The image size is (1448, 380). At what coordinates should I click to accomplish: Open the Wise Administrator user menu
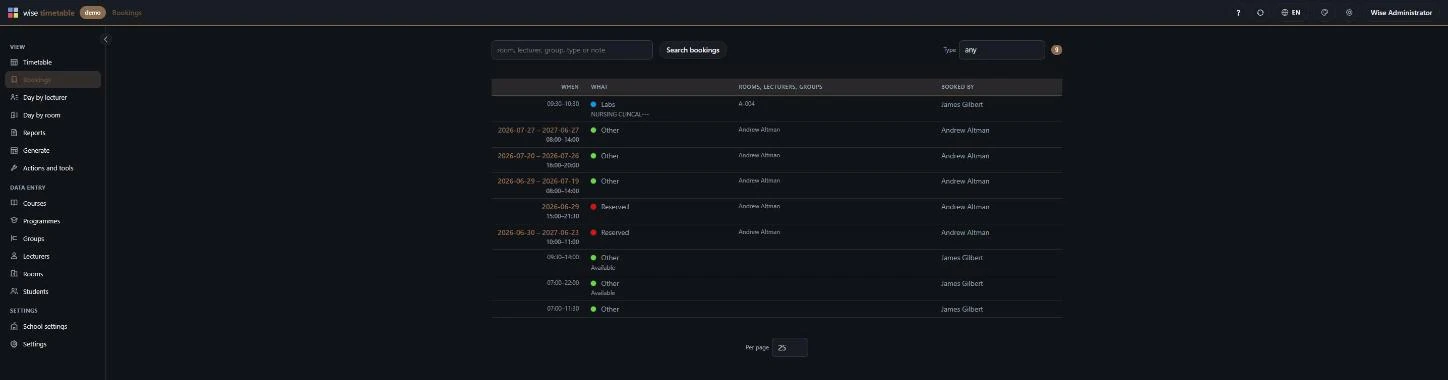pyautogui.click(x=1401, y=13)
